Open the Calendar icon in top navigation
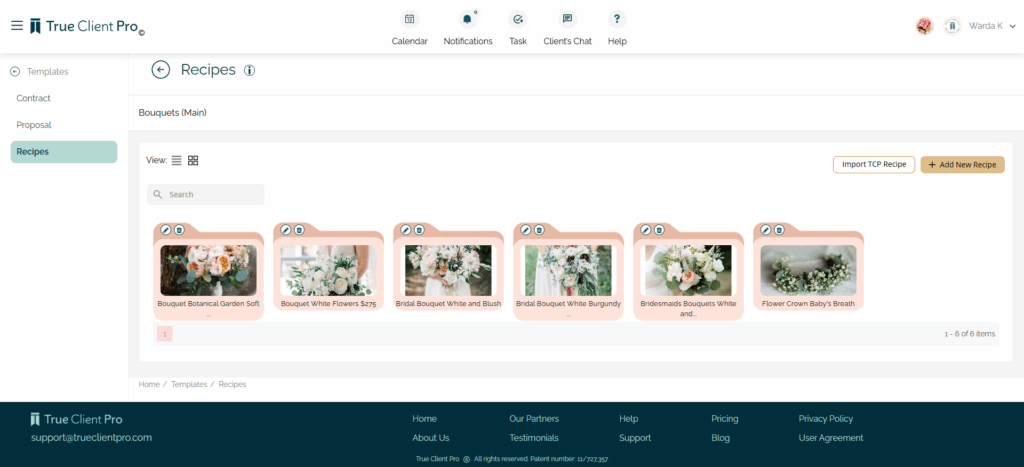Image resolution: width=1024 pixels, height=467 pixels. pyautogui.click(x=409, y=19)
